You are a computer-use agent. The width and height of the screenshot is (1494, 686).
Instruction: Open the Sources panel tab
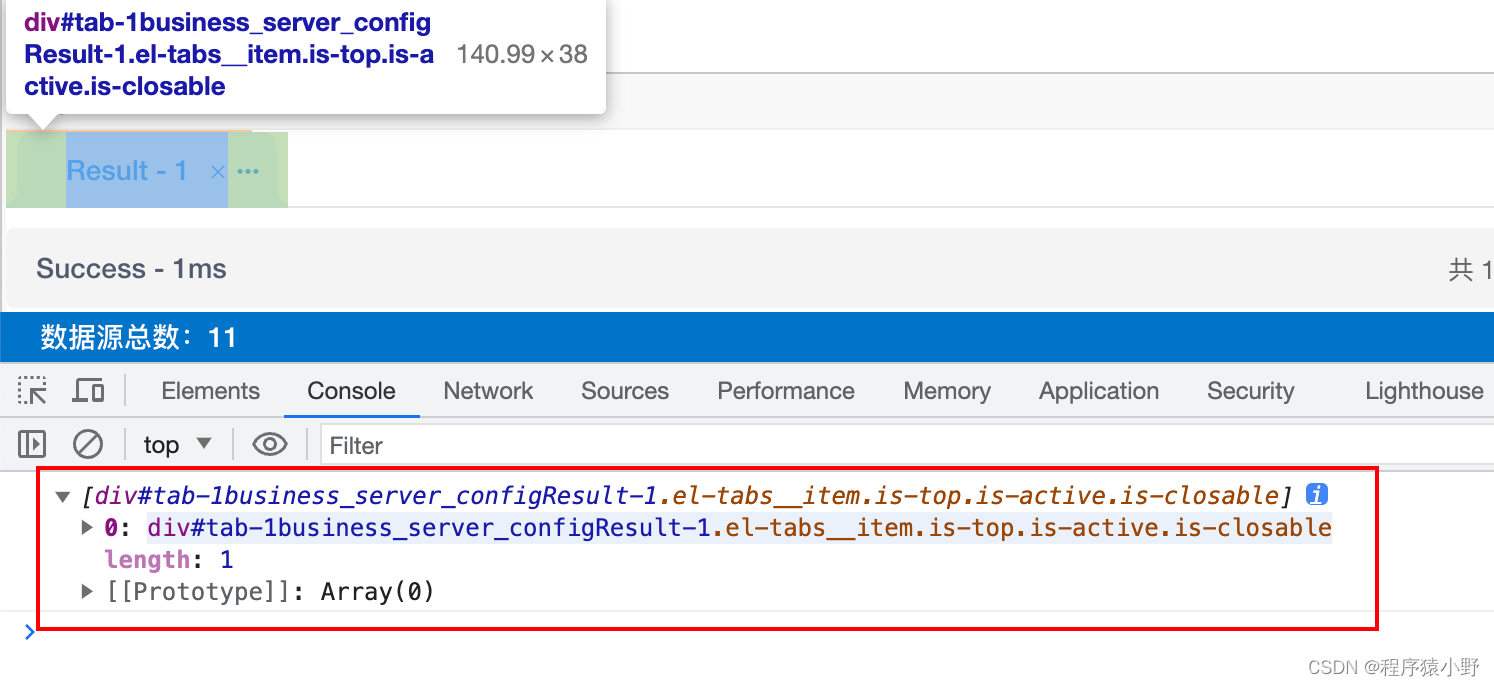(x=624, y=391)
